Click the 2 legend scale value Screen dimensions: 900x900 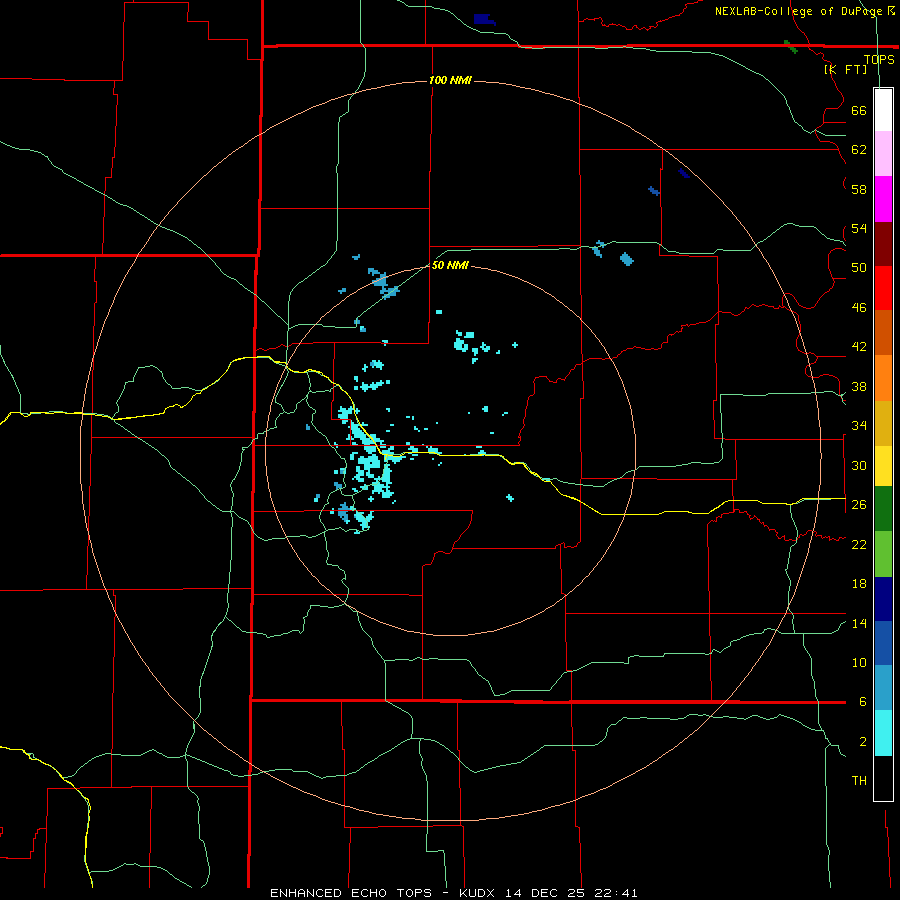point(863,742)
